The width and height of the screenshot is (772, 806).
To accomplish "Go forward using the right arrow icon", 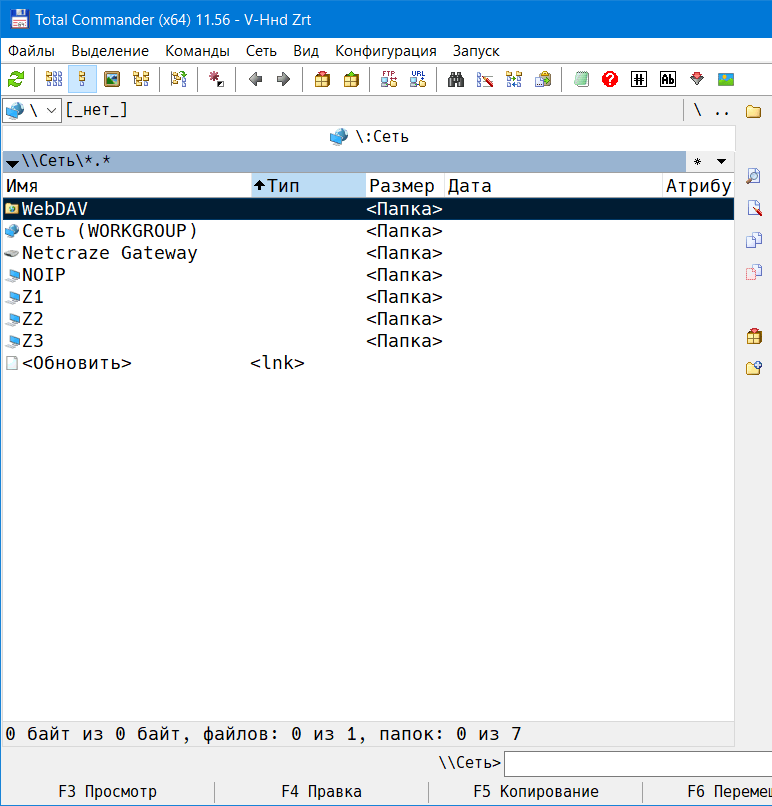I will coord(283,79).
